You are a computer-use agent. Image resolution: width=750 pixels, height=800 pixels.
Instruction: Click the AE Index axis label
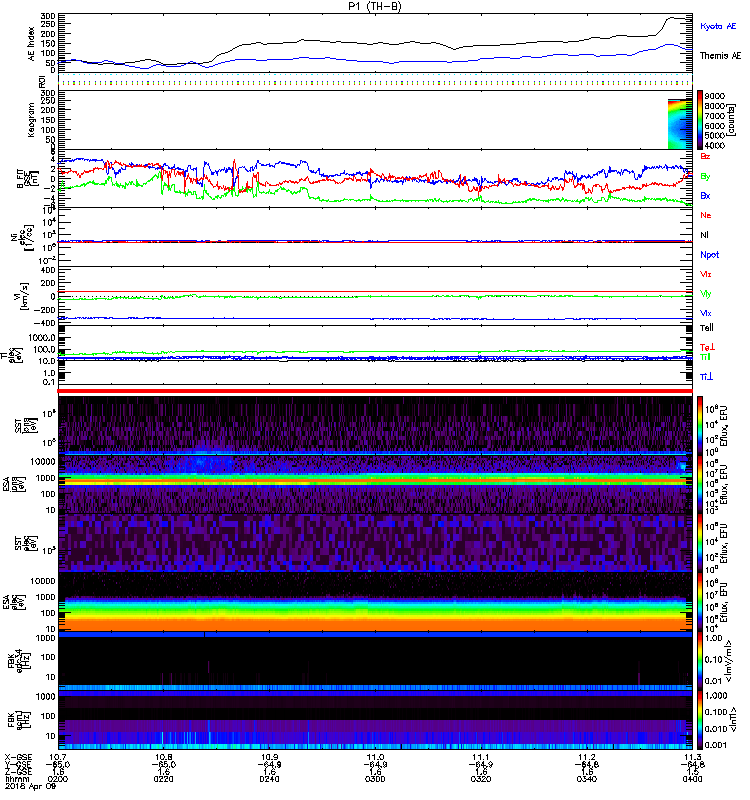pos(31,43)
